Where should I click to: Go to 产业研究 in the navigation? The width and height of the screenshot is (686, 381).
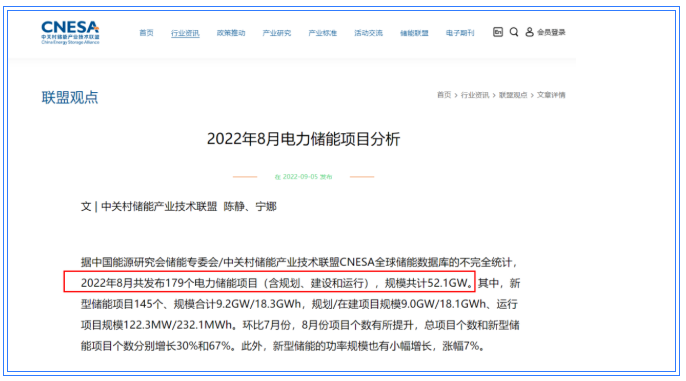pyautogui.click(x=276, y=33)
